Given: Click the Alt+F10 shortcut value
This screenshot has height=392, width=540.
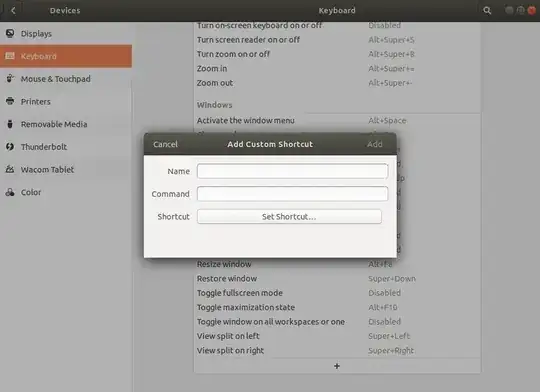Looking at the screenshot, I should [x=383, y=307].
